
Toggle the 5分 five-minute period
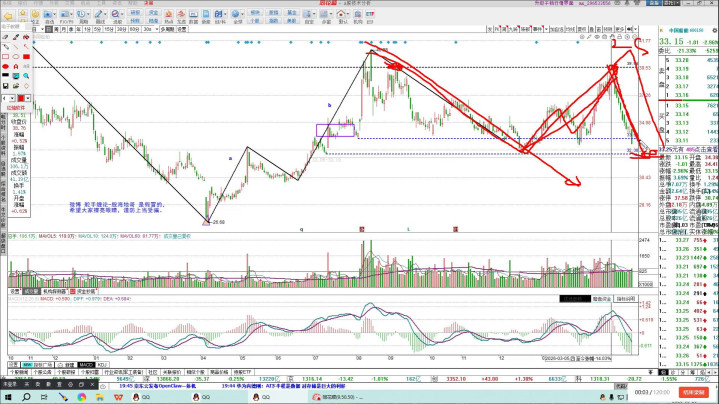[99, 31]
